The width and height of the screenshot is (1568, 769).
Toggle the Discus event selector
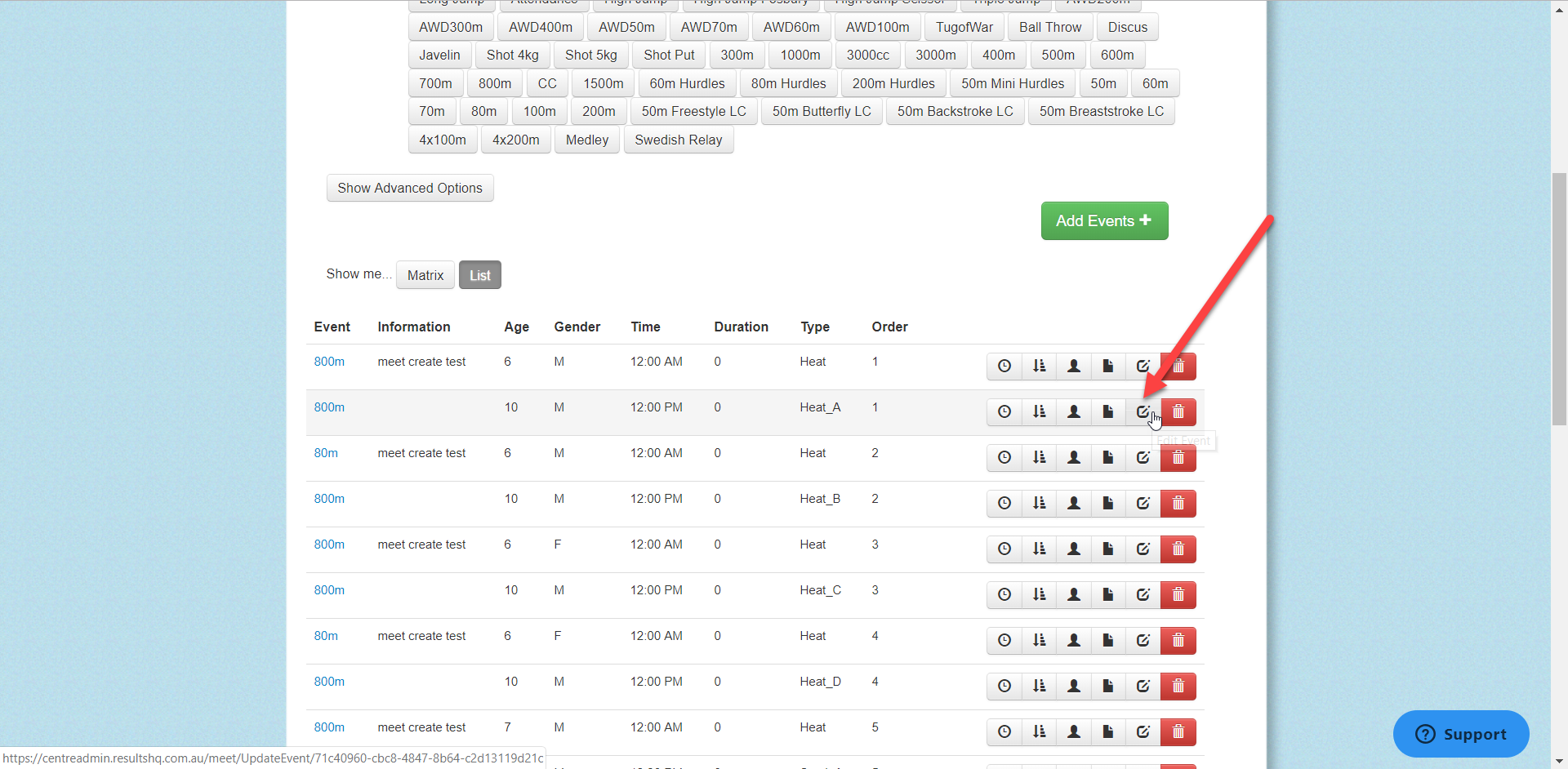1127,27
